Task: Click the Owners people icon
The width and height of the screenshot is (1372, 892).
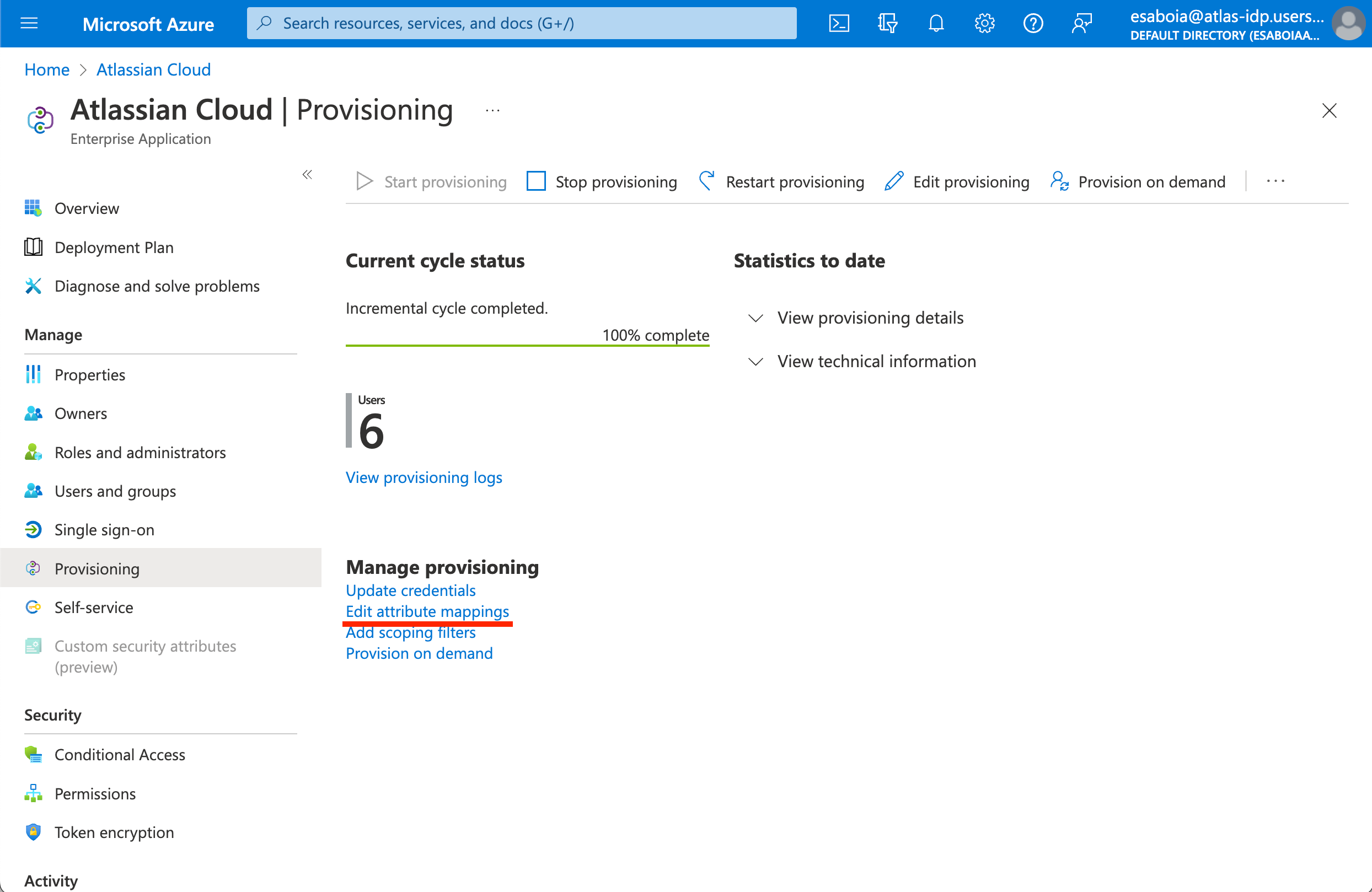Action: pyautogui.click(x=34, y=413)
